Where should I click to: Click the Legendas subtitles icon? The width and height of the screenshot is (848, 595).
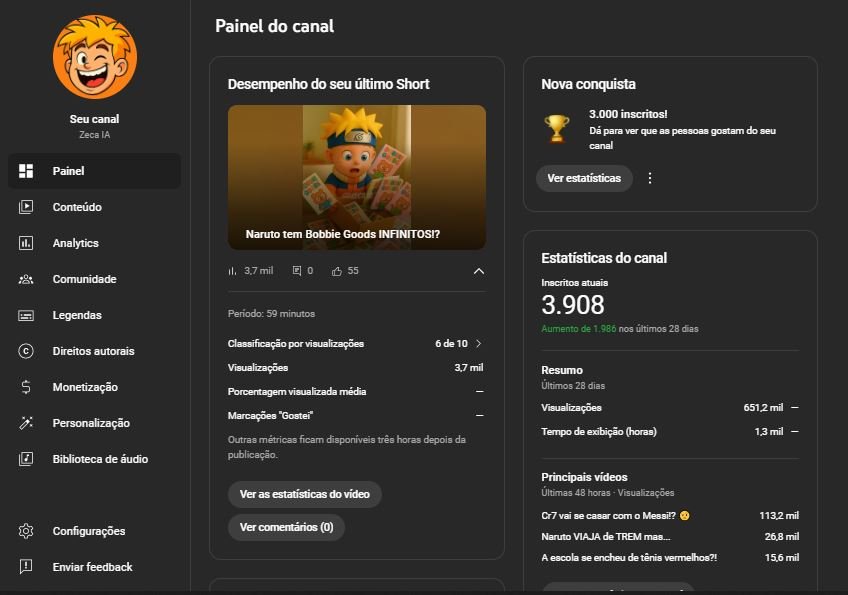[x=26, y=315]
